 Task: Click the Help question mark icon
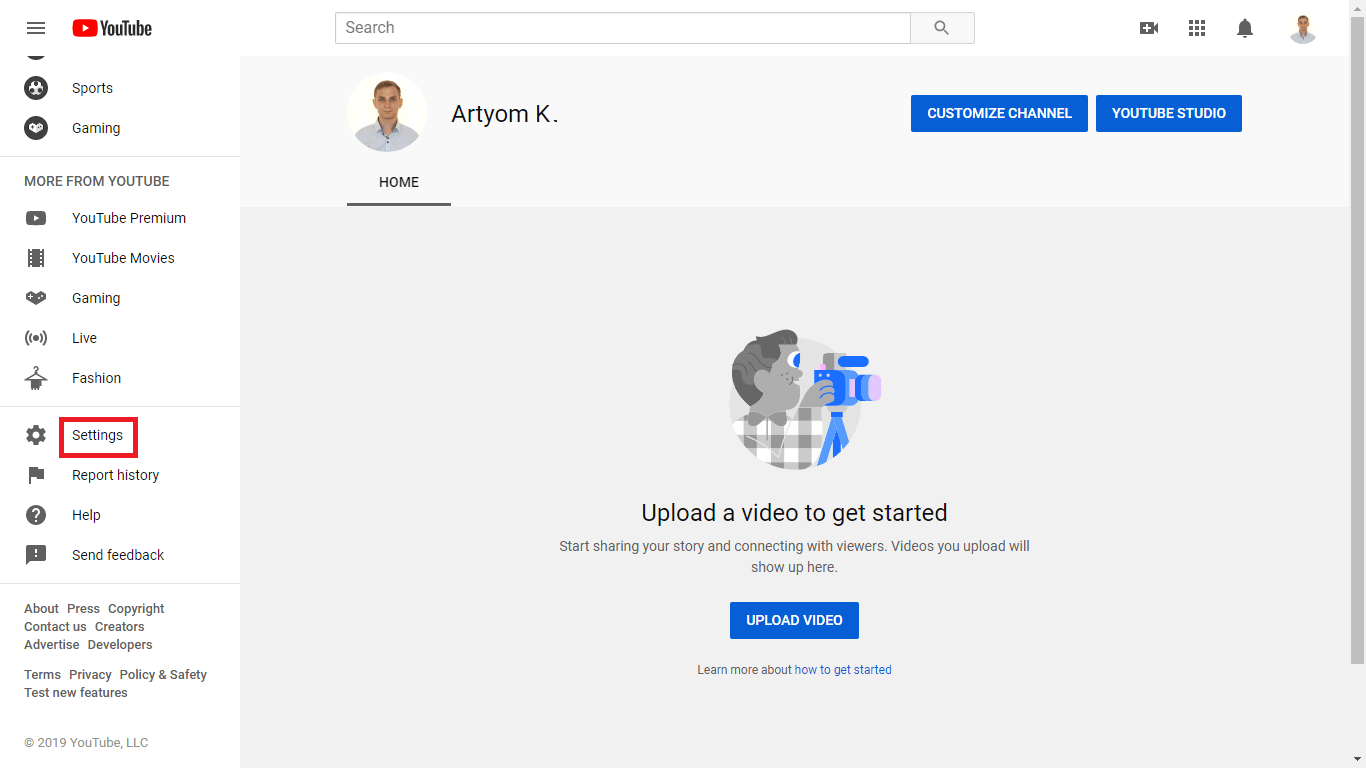[x=36, y=515]
